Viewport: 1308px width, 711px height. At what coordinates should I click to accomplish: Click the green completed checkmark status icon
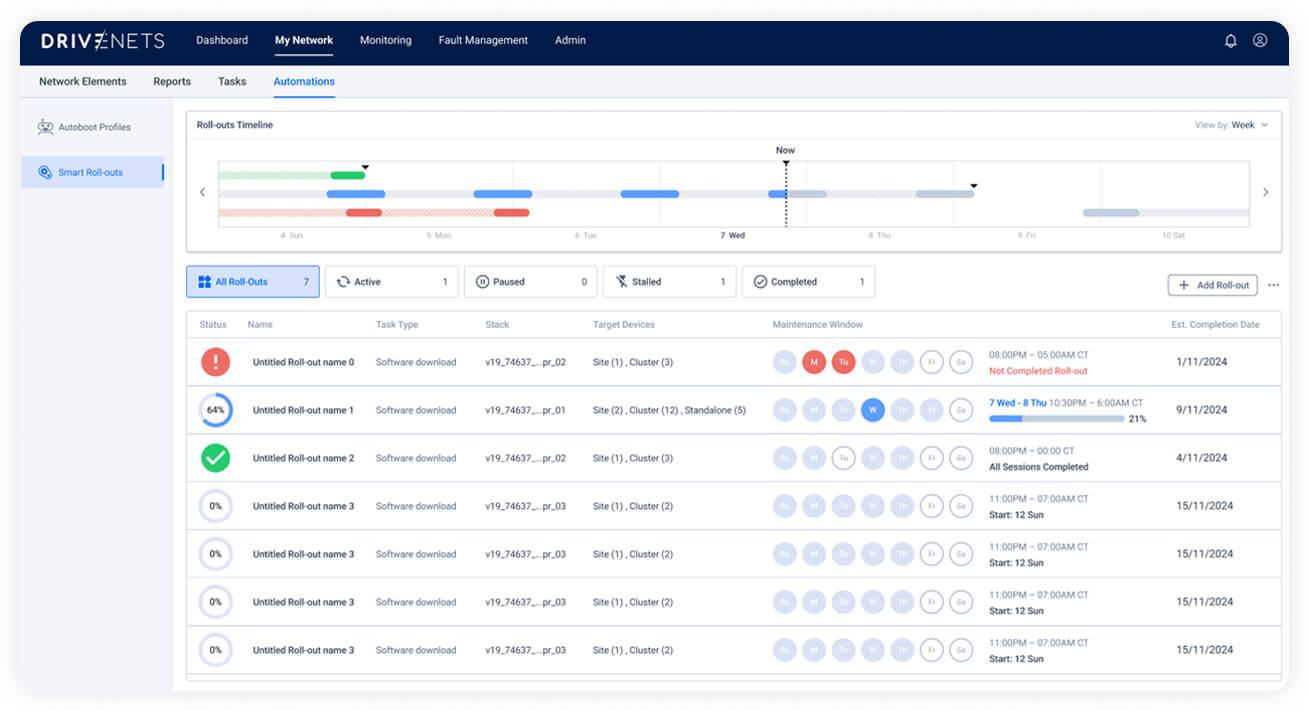pos(215,458)
